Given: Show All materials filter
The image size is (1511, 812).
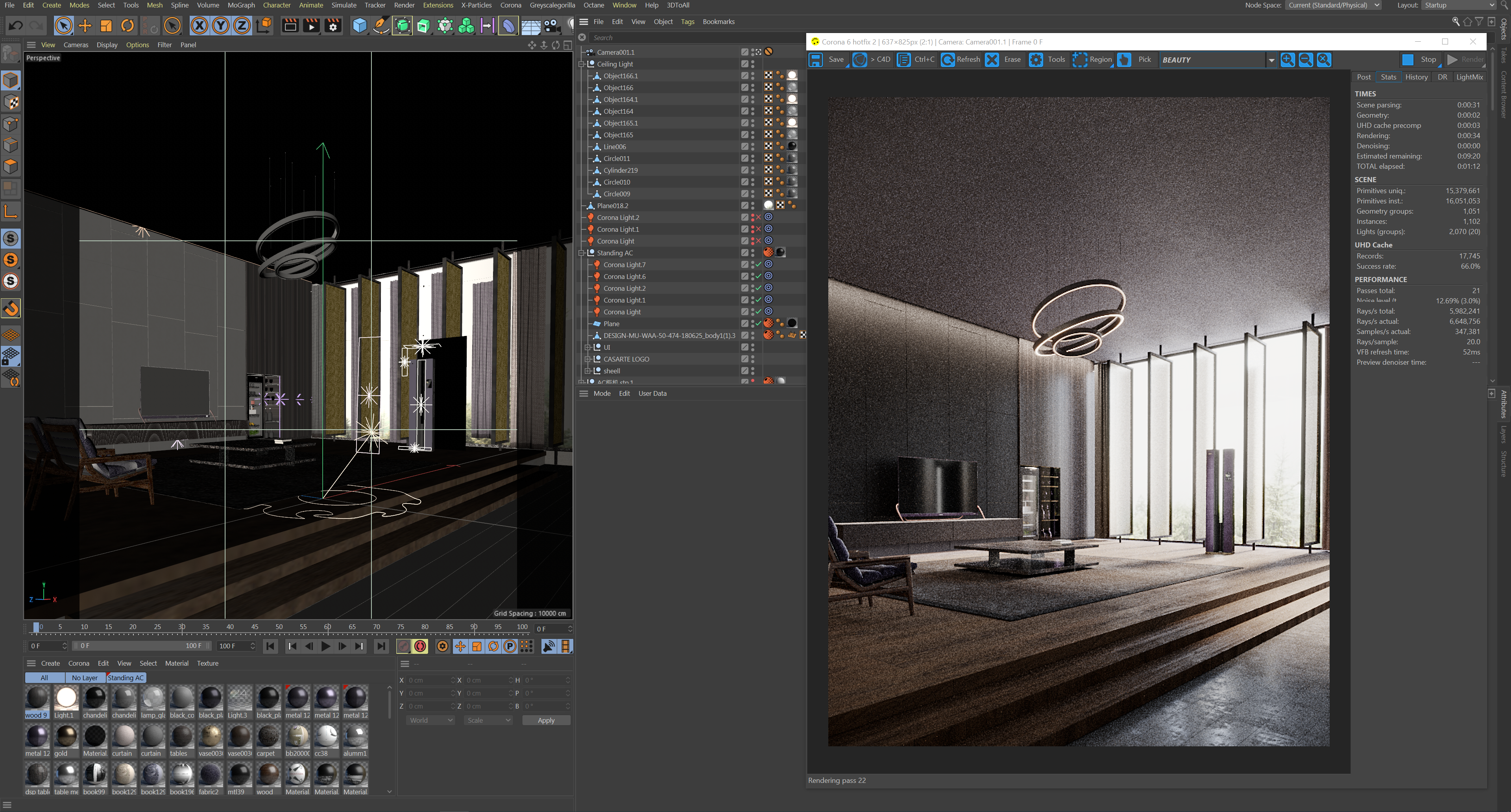Looking at the screenshot, I should (x=44, y=678).
